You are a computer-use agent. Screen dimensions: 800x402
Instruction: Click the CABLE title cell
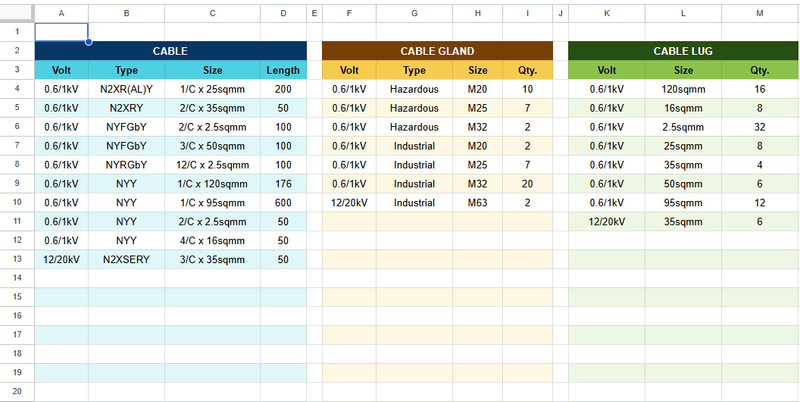pyautogui.click(x=170, y=51)
